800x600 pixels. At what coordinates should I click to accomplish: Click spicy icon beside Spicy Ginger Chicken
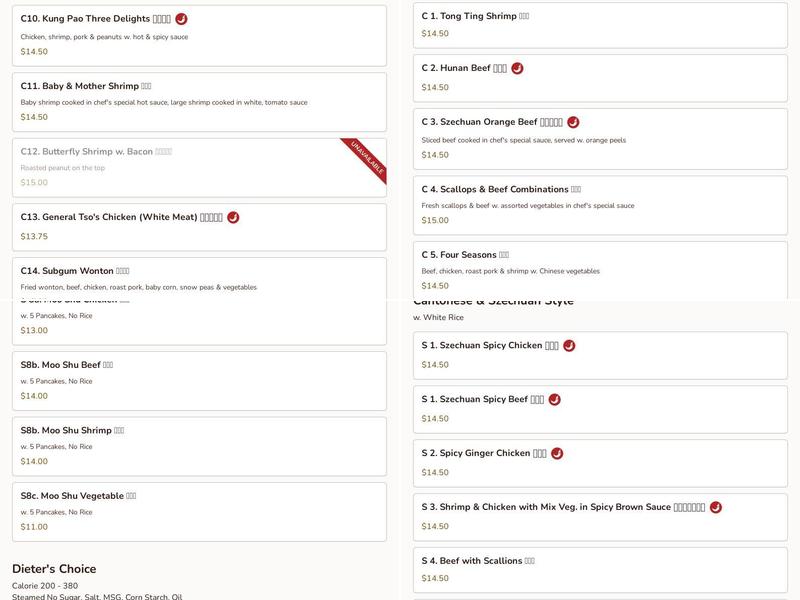(557, 454)
